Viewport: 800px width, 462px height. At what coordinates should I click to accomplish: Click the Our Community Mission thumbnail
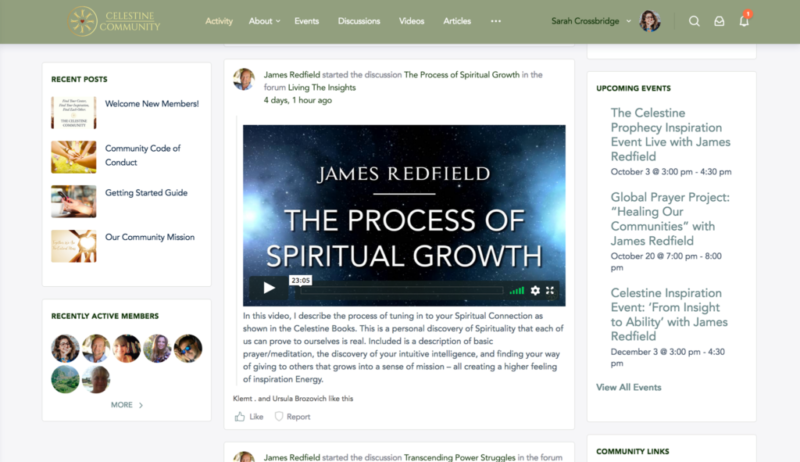(x=73, y=246)
